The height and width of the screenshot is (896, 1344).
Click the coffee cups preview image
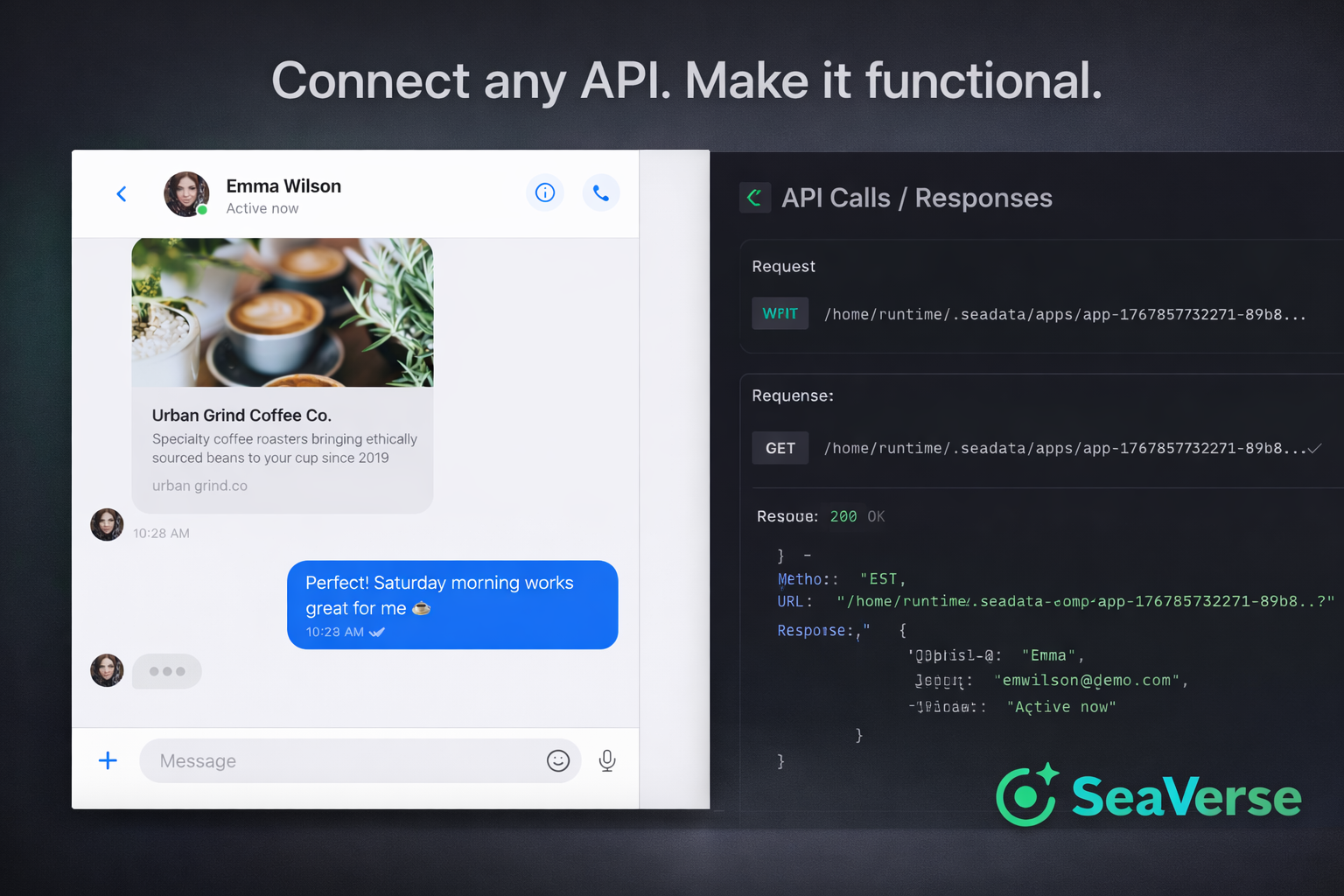pyautogui.click(x=283, y=312)
